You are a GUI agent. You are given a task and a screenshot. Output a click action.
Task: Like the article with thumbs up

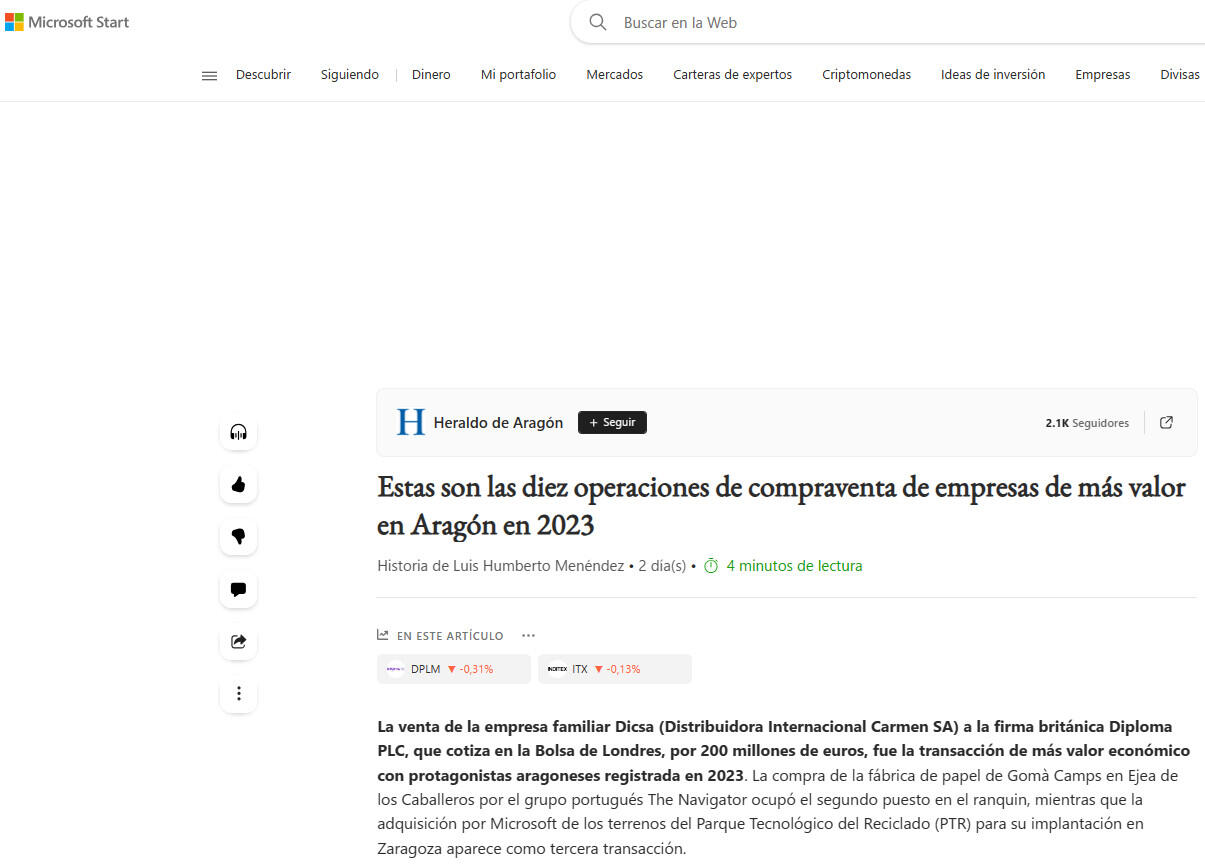[x=238, y=485]
